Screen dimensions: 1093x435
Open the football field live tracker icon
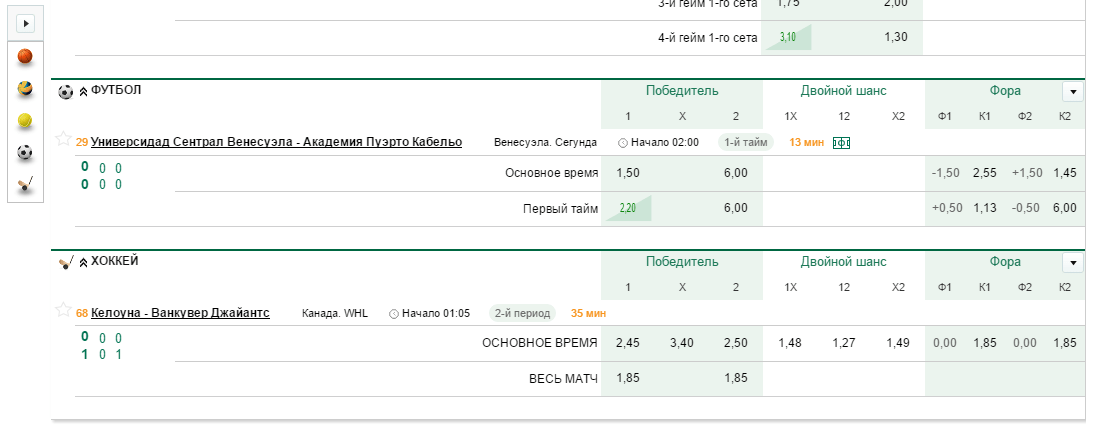841,143
